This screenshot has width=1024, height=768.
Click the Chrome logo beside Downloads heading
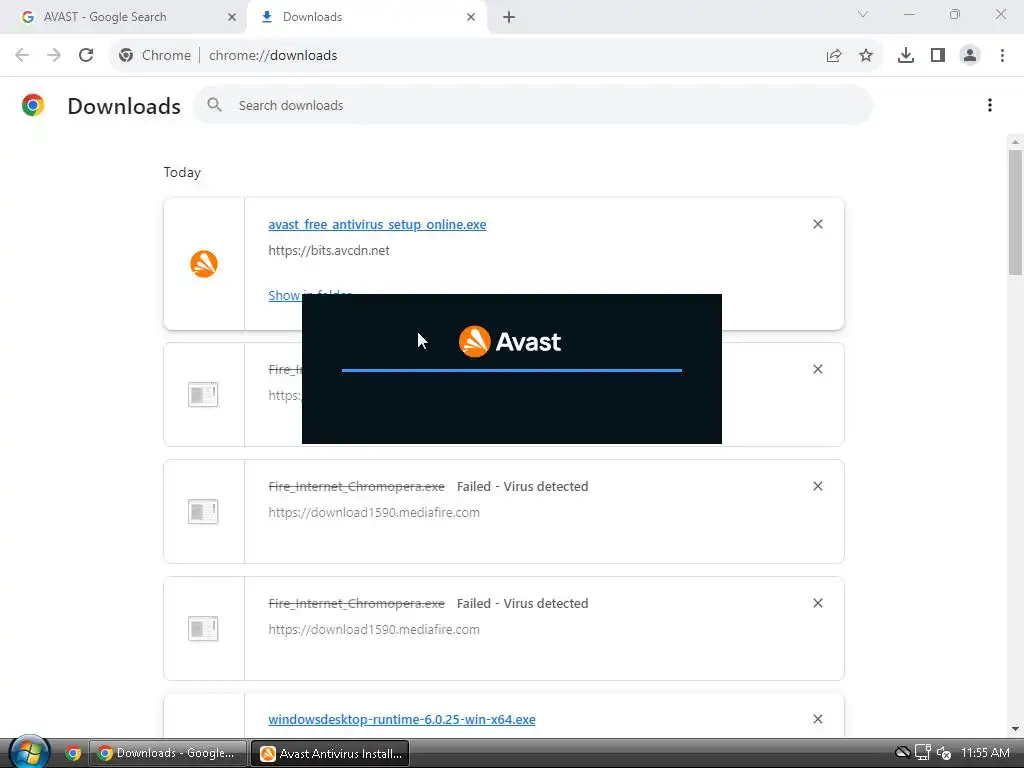click(33, 105)
